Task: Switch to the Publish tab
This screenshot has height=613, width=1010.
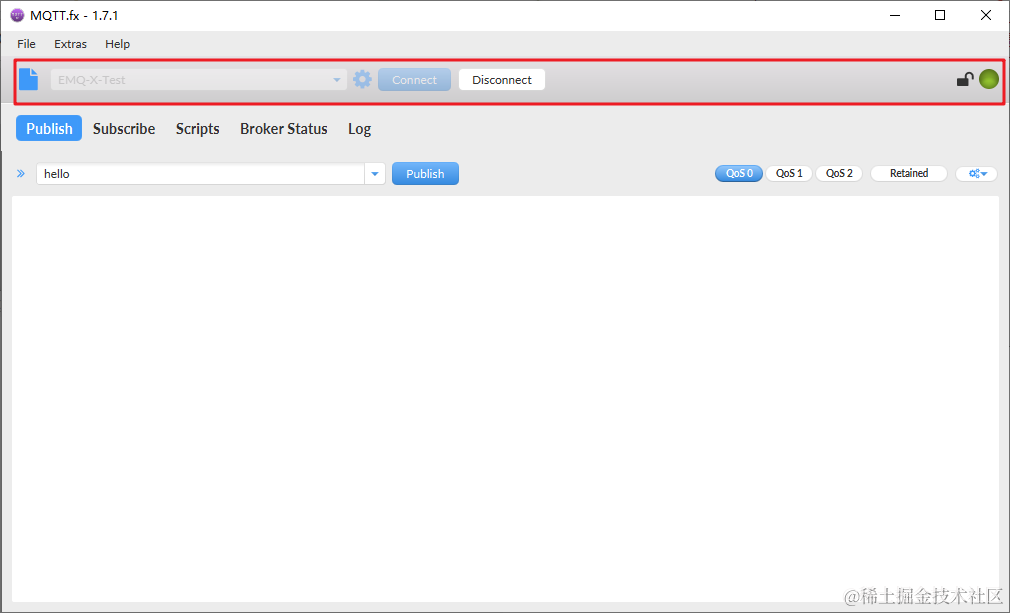Action: [49, 128]
